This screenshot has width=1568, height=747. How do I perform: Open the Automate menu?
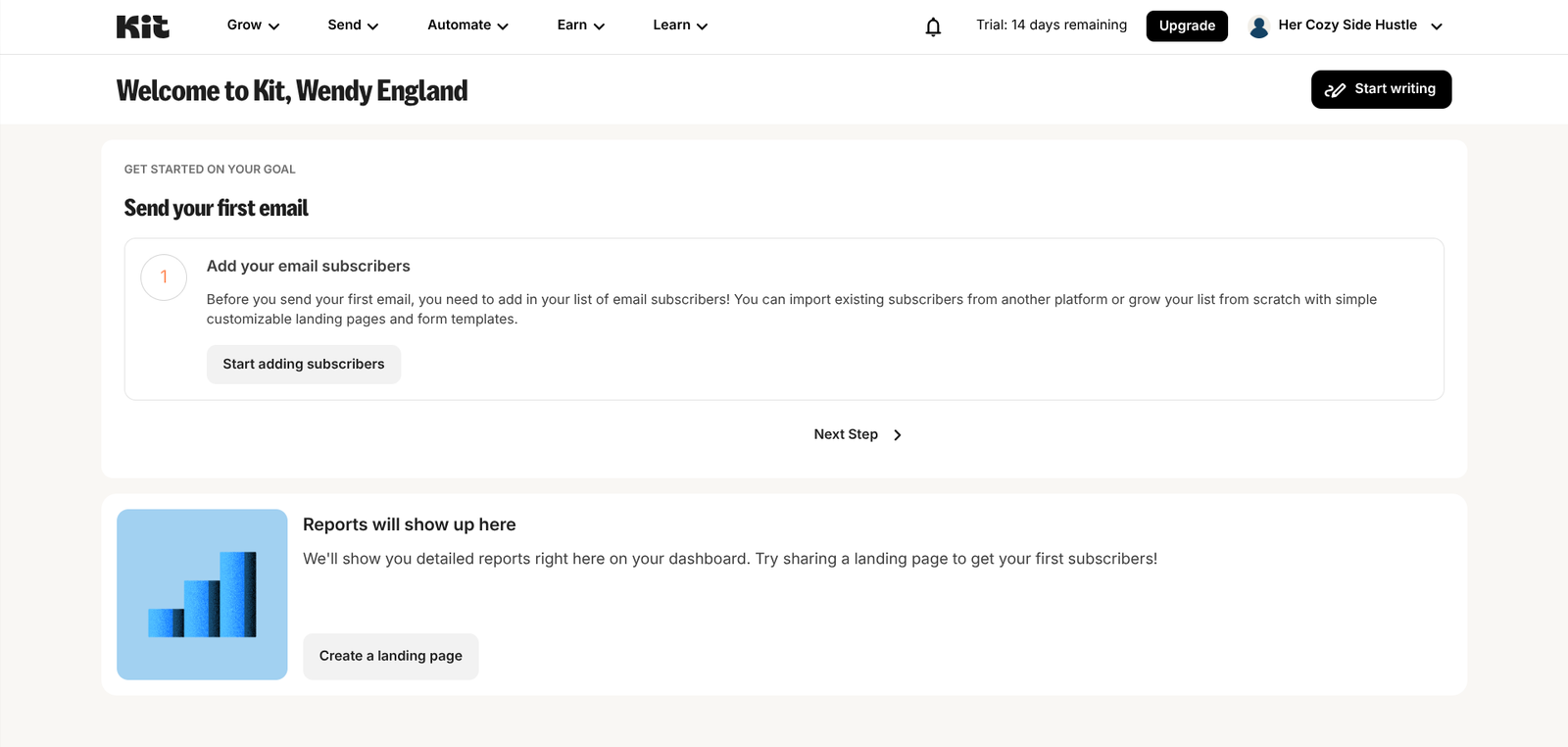[x=467, y=25]
